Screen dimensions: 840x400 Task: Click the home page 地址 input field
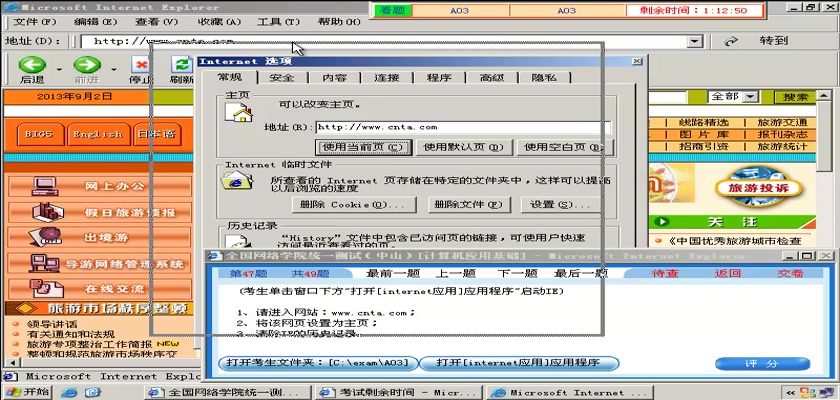pos(463,127)
